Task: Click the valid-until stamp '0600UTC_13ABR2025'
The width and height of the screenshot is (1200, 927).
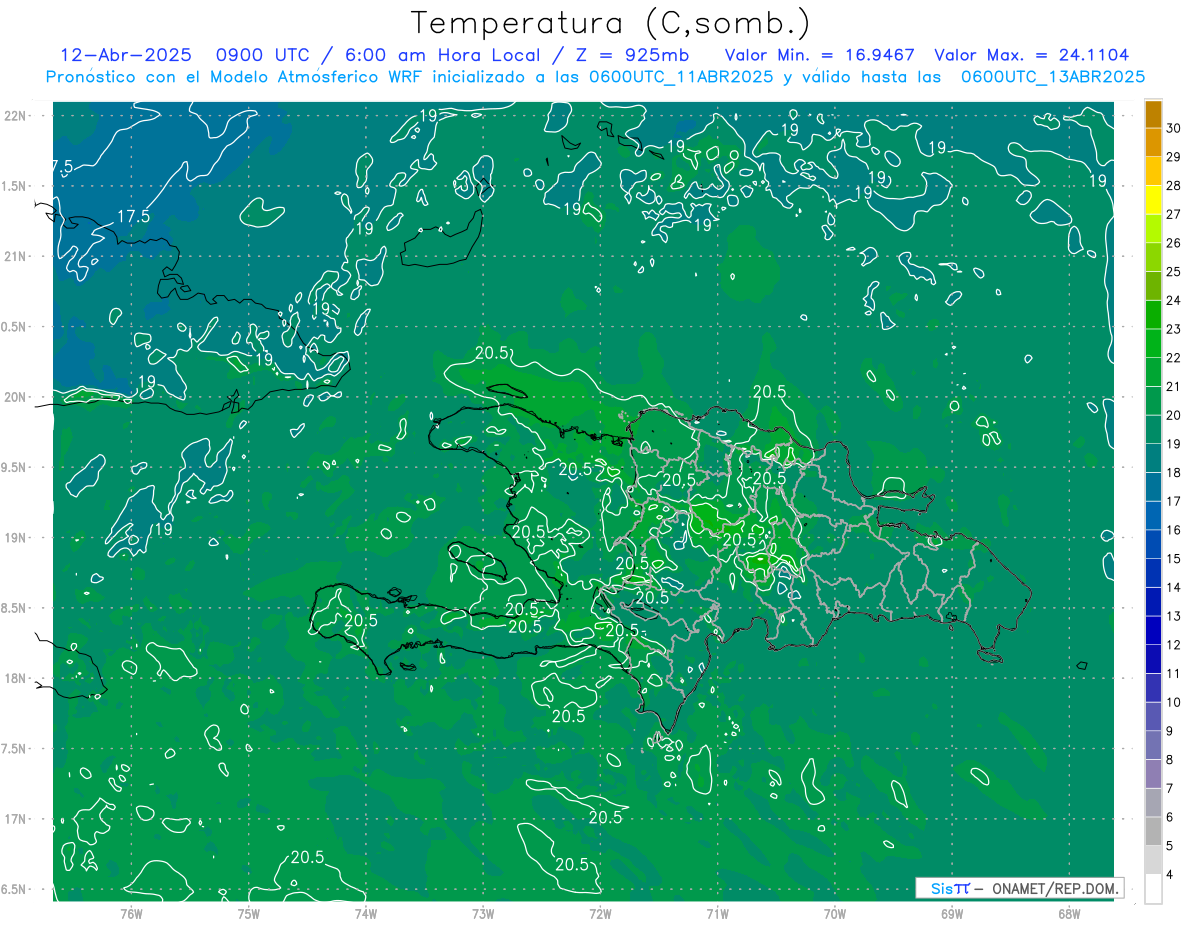Action: coord(1052,77)
